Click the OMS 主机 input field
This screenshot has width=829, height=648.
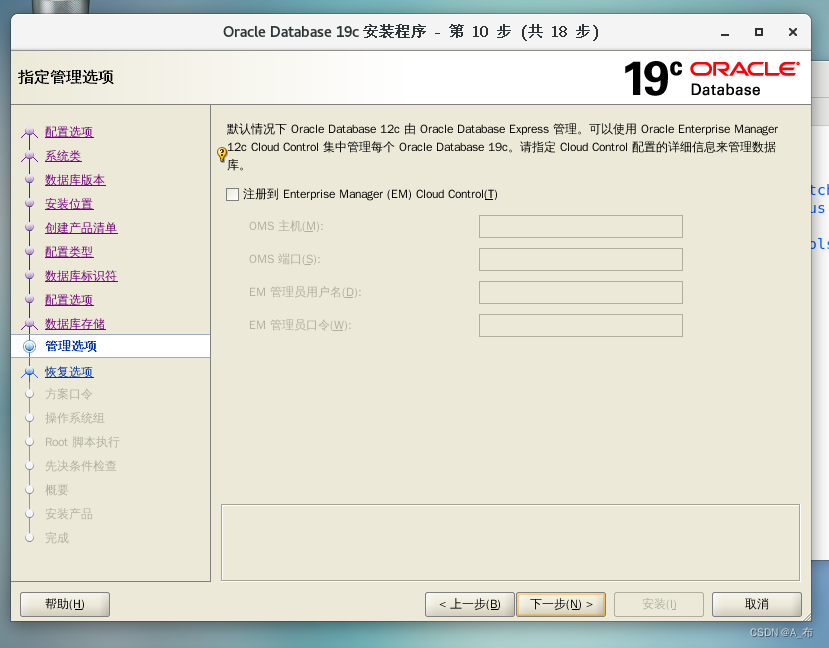[x=581, y=226]
